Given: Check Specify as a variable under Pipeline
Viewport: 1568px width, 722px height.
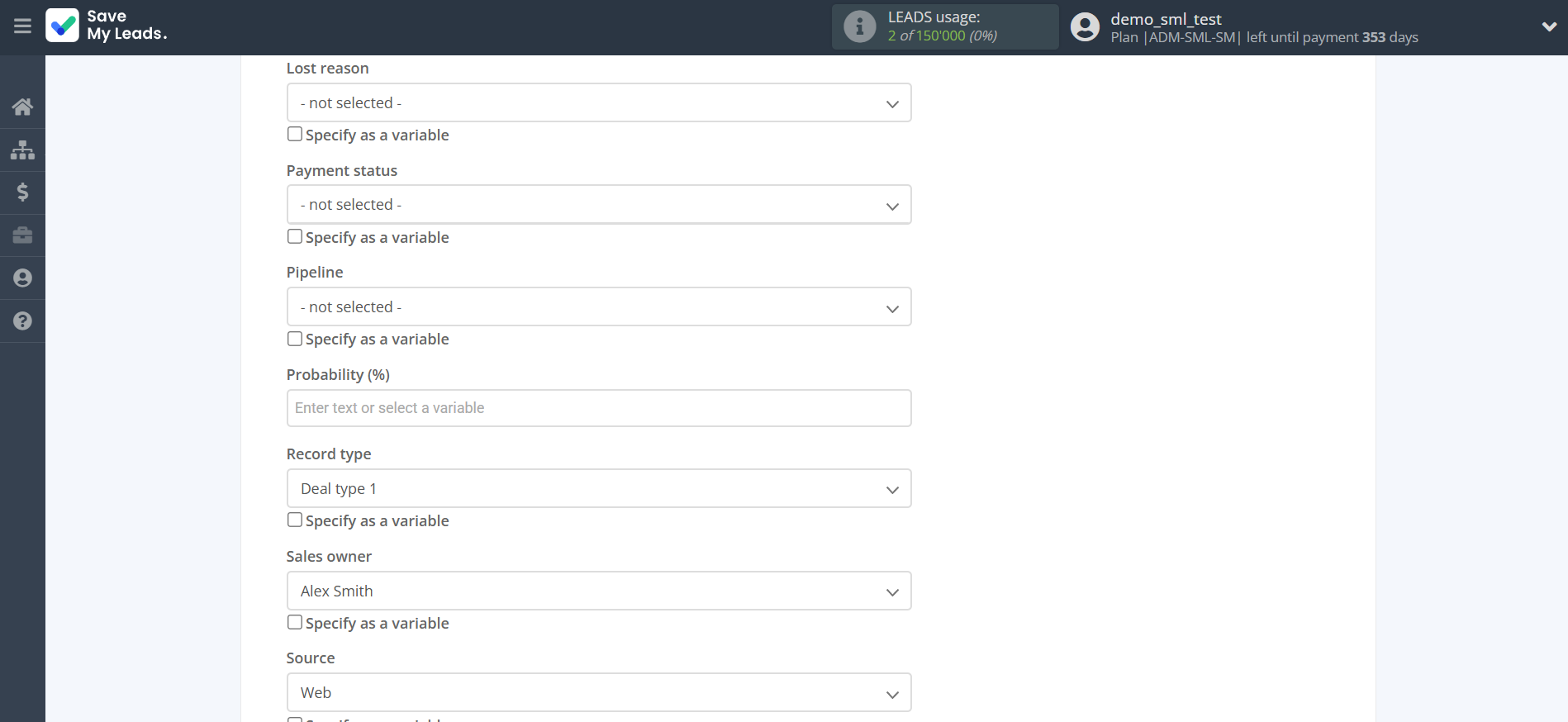Looking at the screenshot, I should [295, 339].
